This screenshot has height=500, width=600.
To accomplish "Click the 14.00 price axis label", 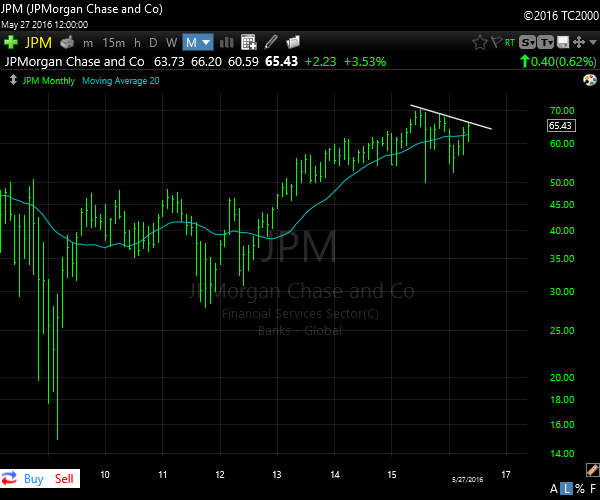I will pyautogui.click(x=562, y=454).
